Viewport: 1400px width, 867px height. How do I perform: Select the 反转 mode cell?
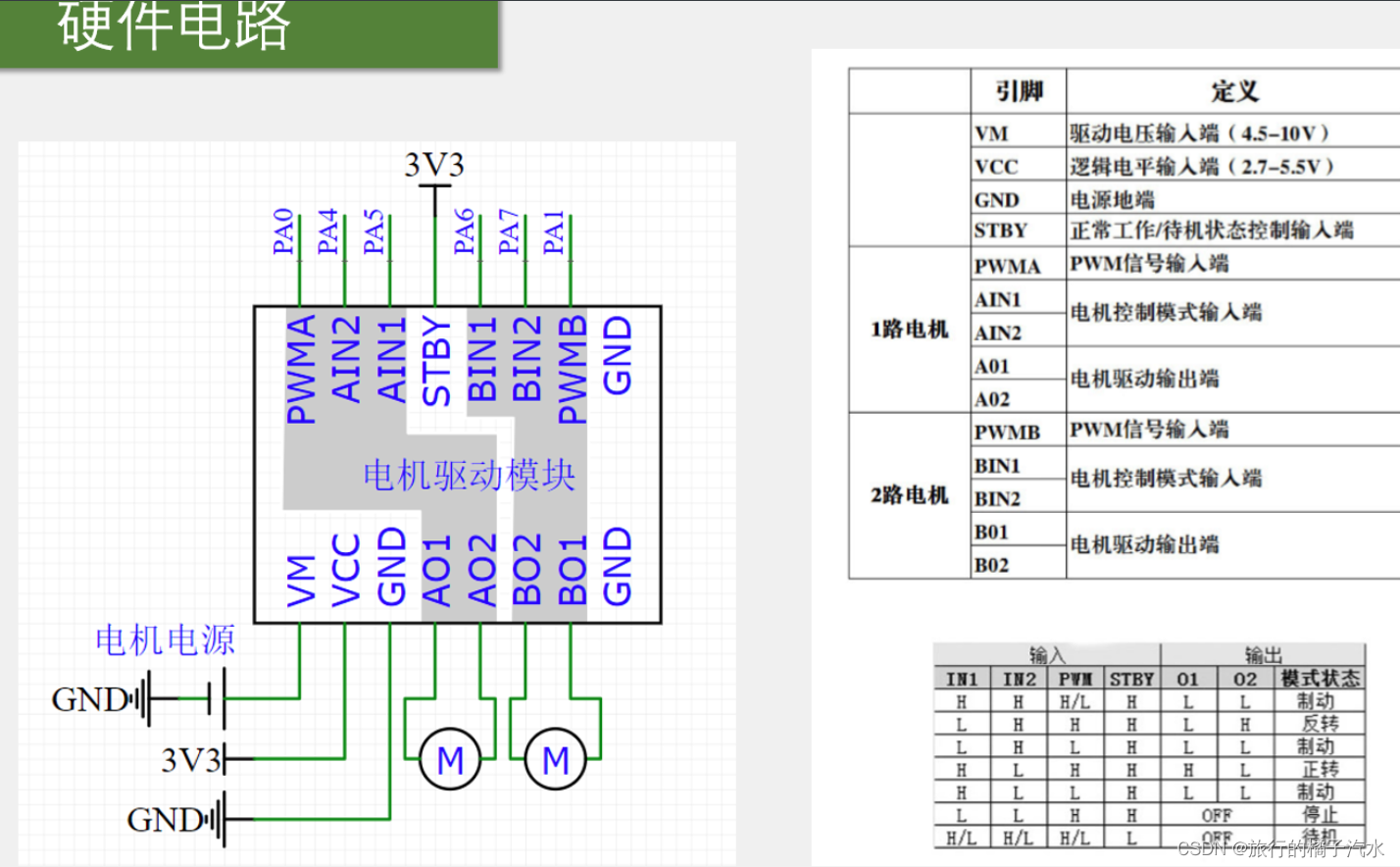pos(1320,724)
